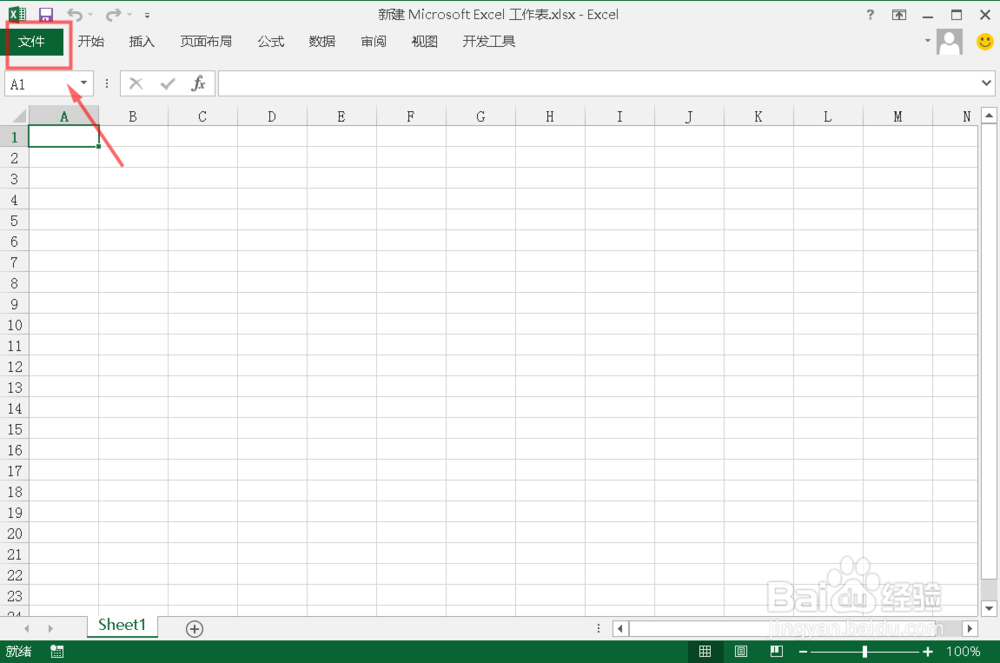This screenshot has height=663, width=1000.
Task: Switch to the 数据 tab
Action: [322, 41]
